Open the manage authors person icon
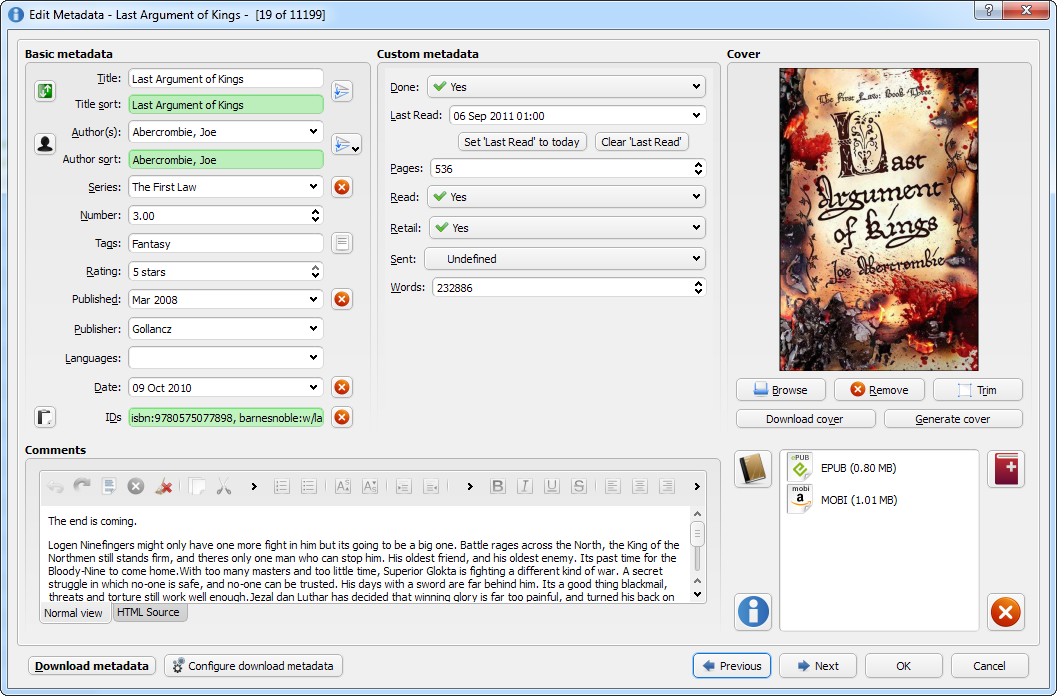Viewport: 1057px width, 696px height. click(45, 144)
